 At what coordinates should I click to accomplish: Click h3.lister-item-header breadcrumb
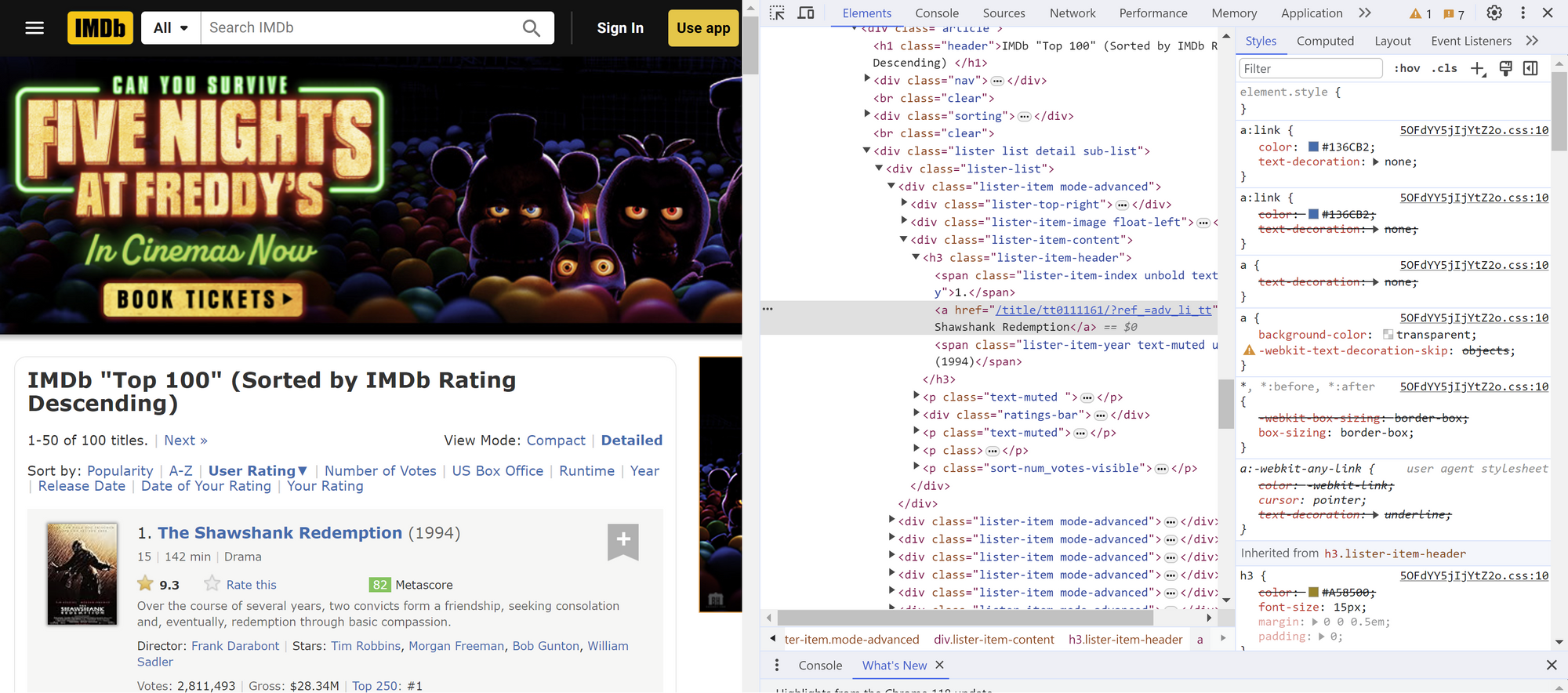coord(1125,640)
